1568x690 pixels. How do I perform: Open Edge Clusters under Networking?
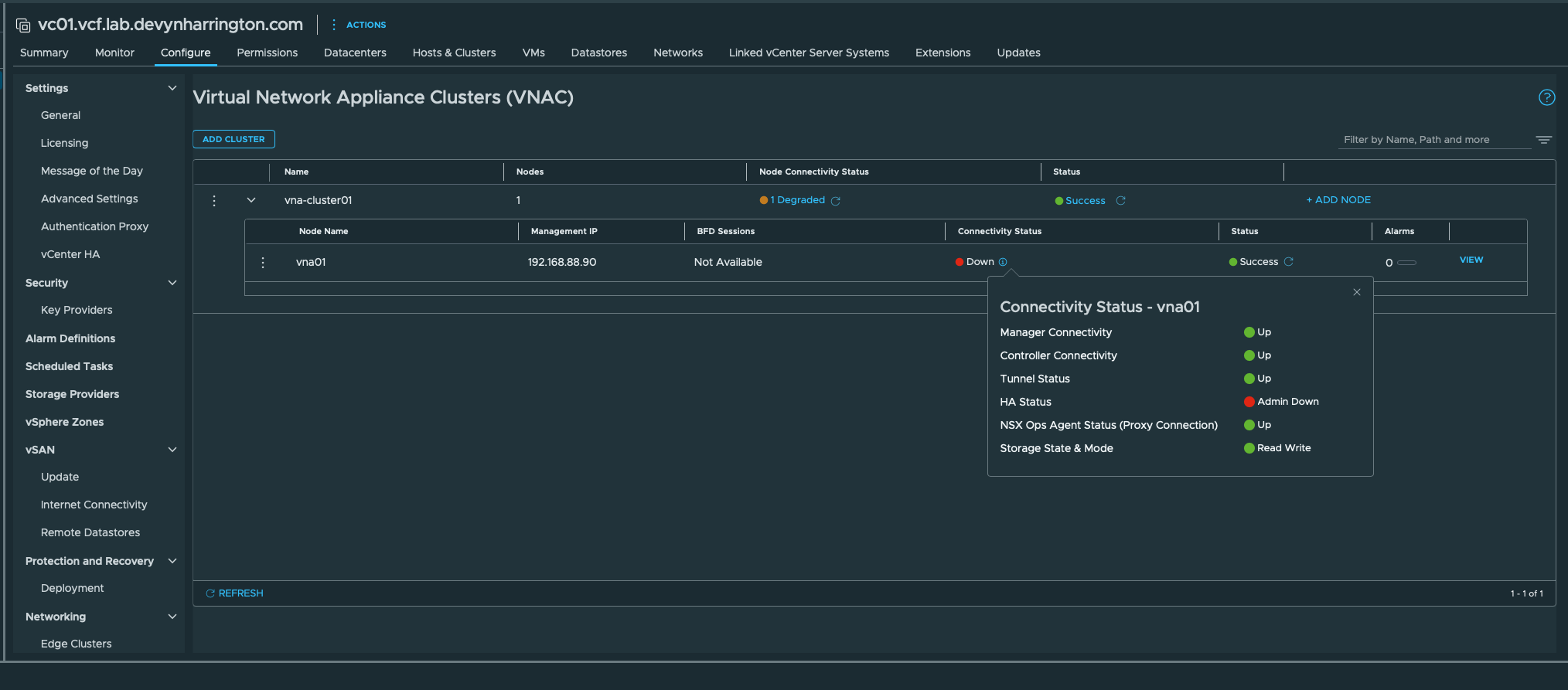[x=76, y=644]
